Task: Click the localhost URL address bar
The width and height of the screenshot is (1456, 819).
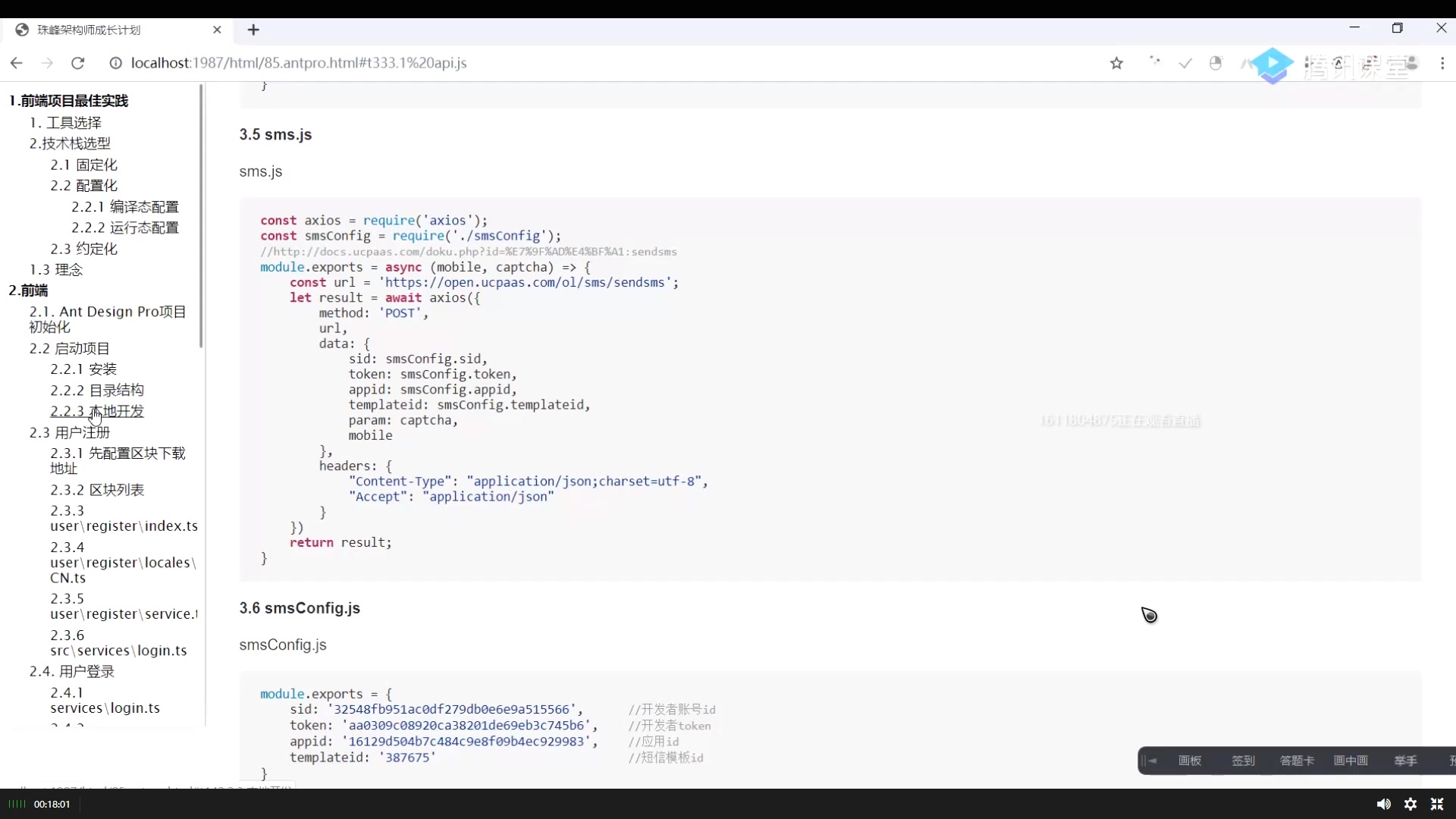Action: 299,63
